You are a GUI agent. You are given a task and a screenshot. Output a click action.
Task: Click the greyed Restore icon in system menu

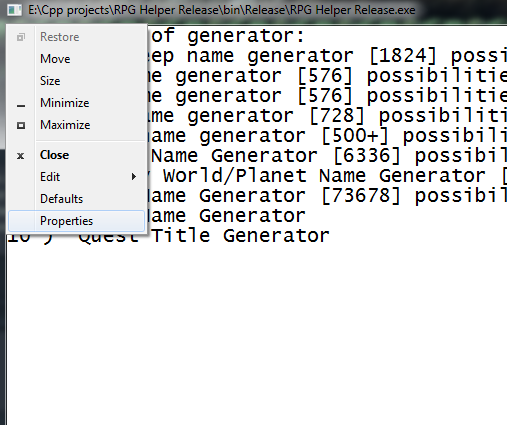coord(21,37)
